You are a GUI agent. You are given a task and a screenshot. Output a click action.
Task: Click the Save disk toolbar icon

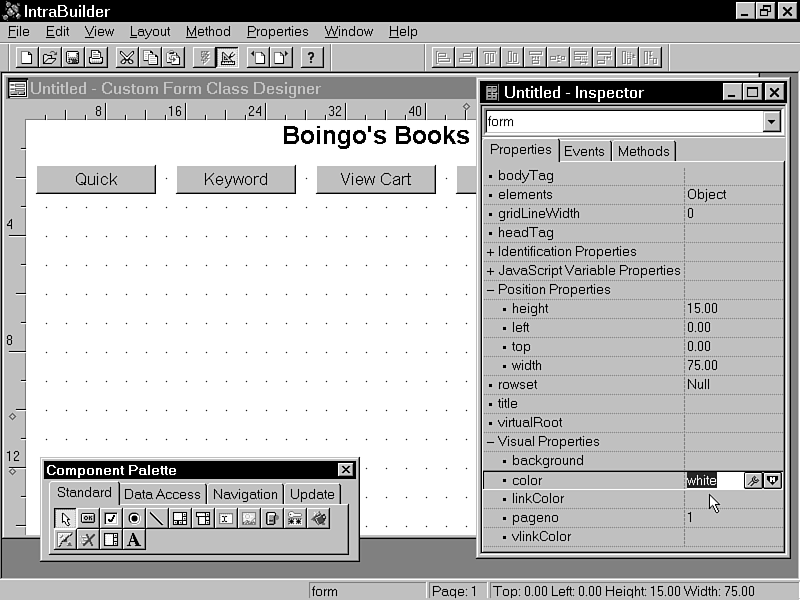(73, 57)
